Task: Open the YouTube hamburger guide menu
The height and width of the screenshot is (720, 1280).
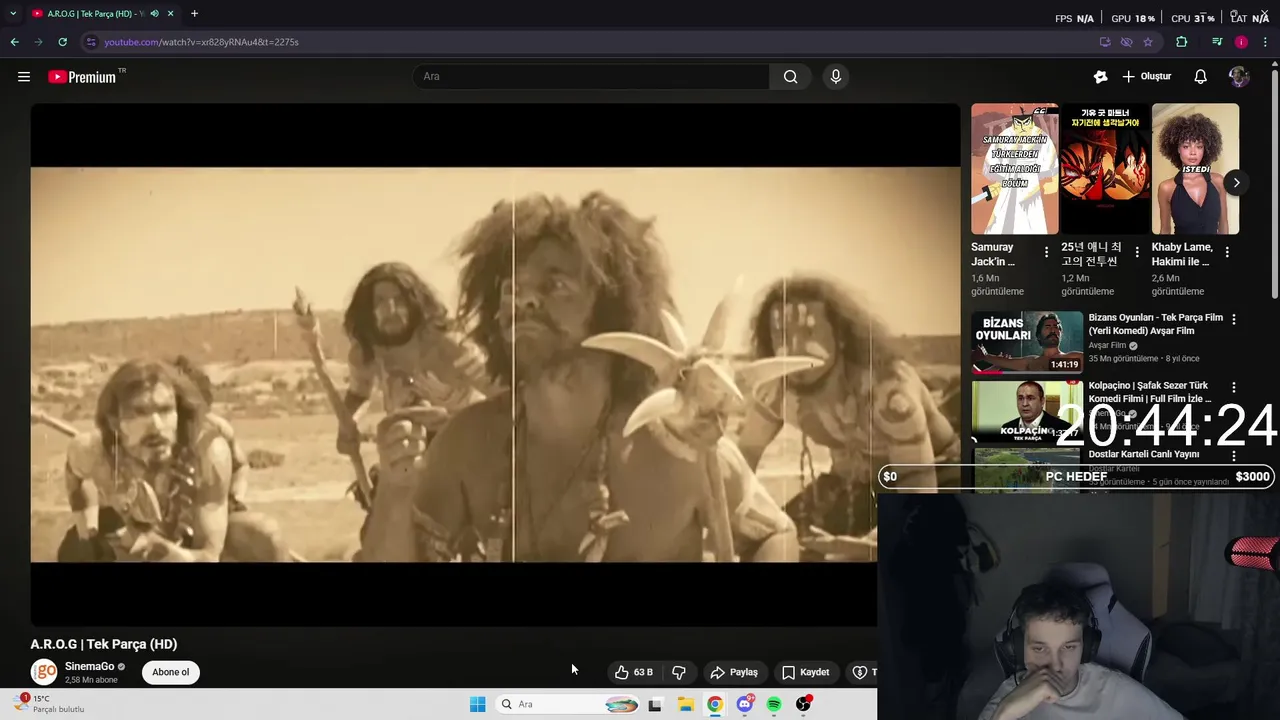Action: pyautogui.click(x=24, y=76)
